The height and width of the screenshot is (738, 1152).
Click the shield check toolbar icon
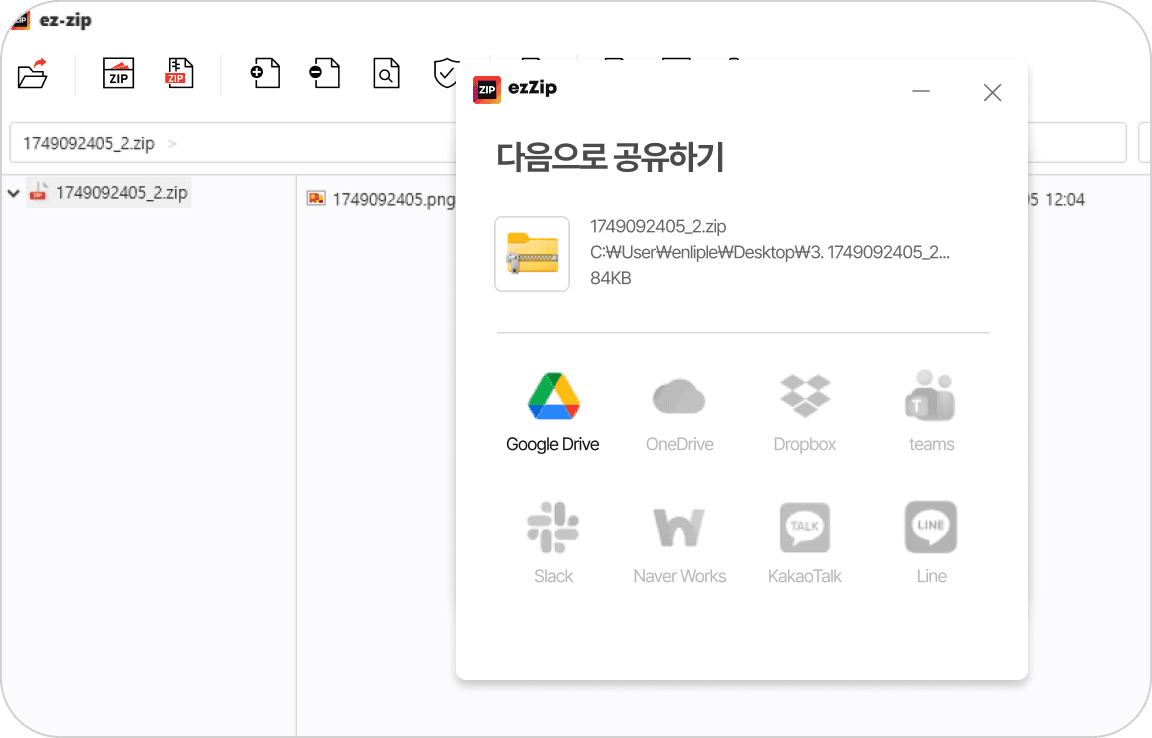pos(445,74)
